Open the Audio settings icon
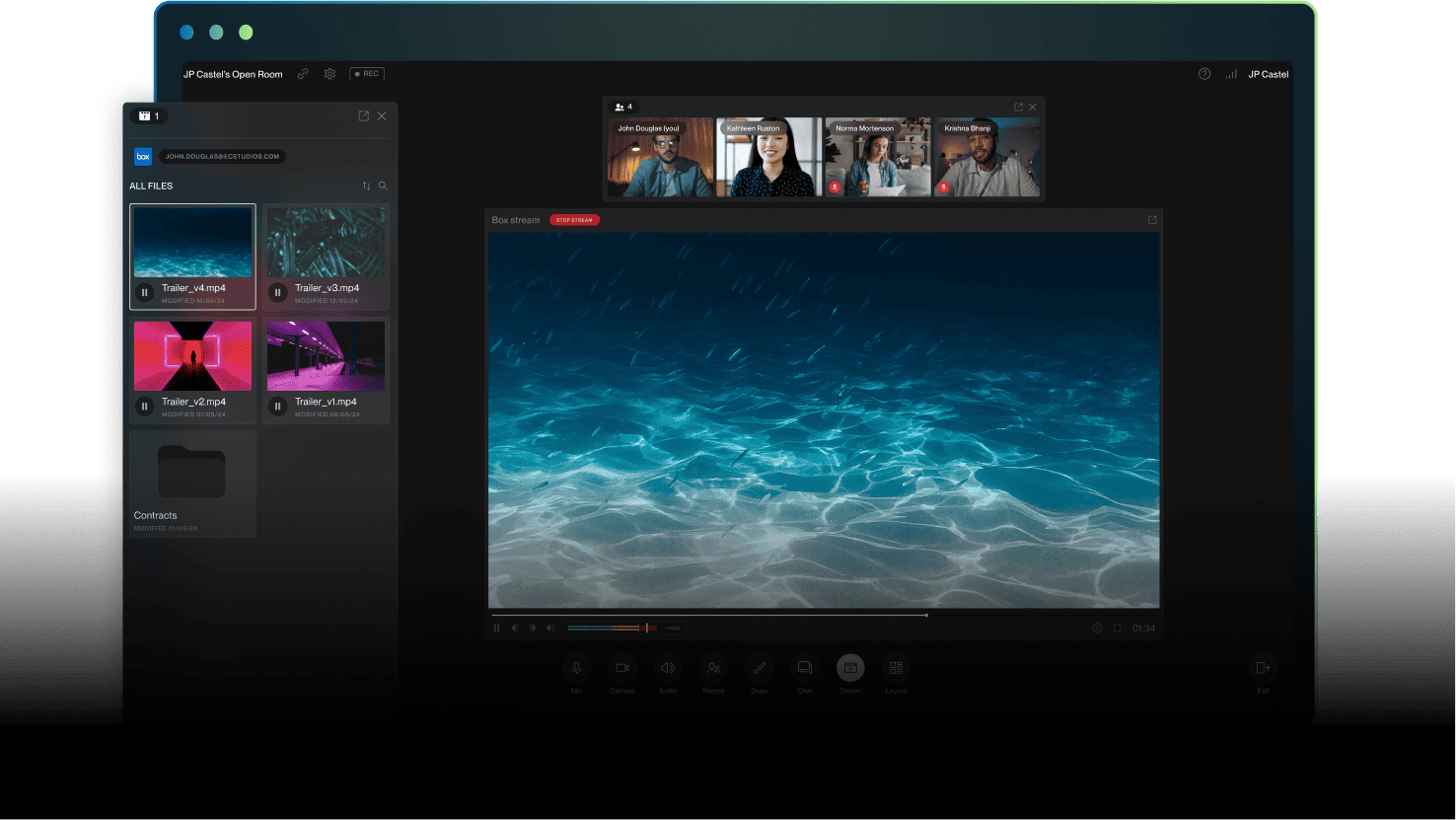 point(668,669)
